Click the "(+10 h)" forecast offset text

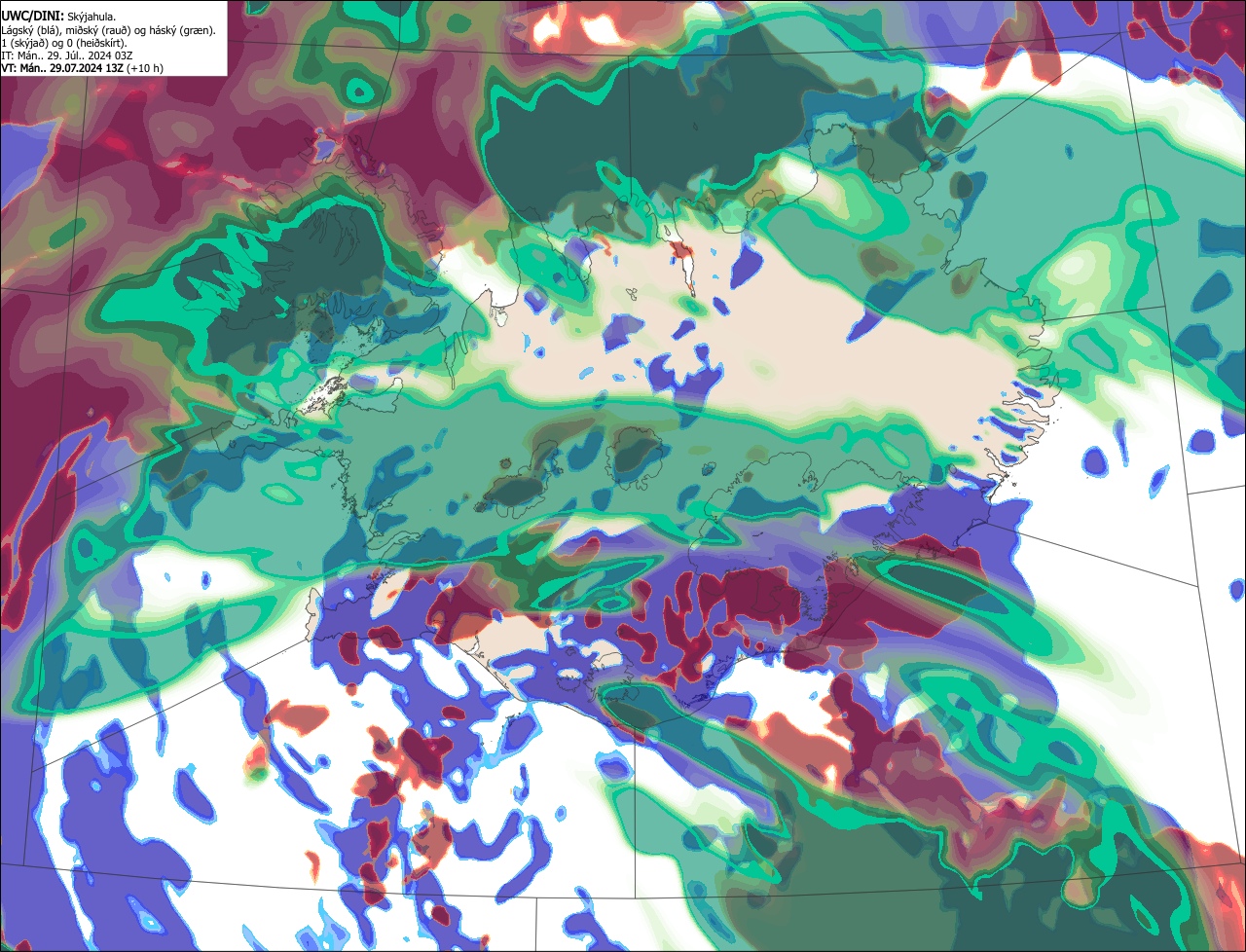(145, 68)
